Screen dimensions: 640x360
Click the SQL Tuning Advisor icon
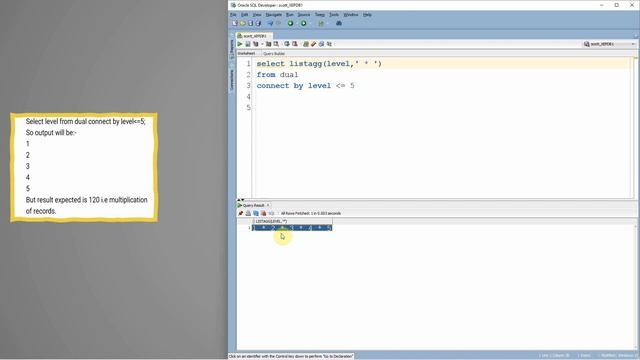pos(276,44)
